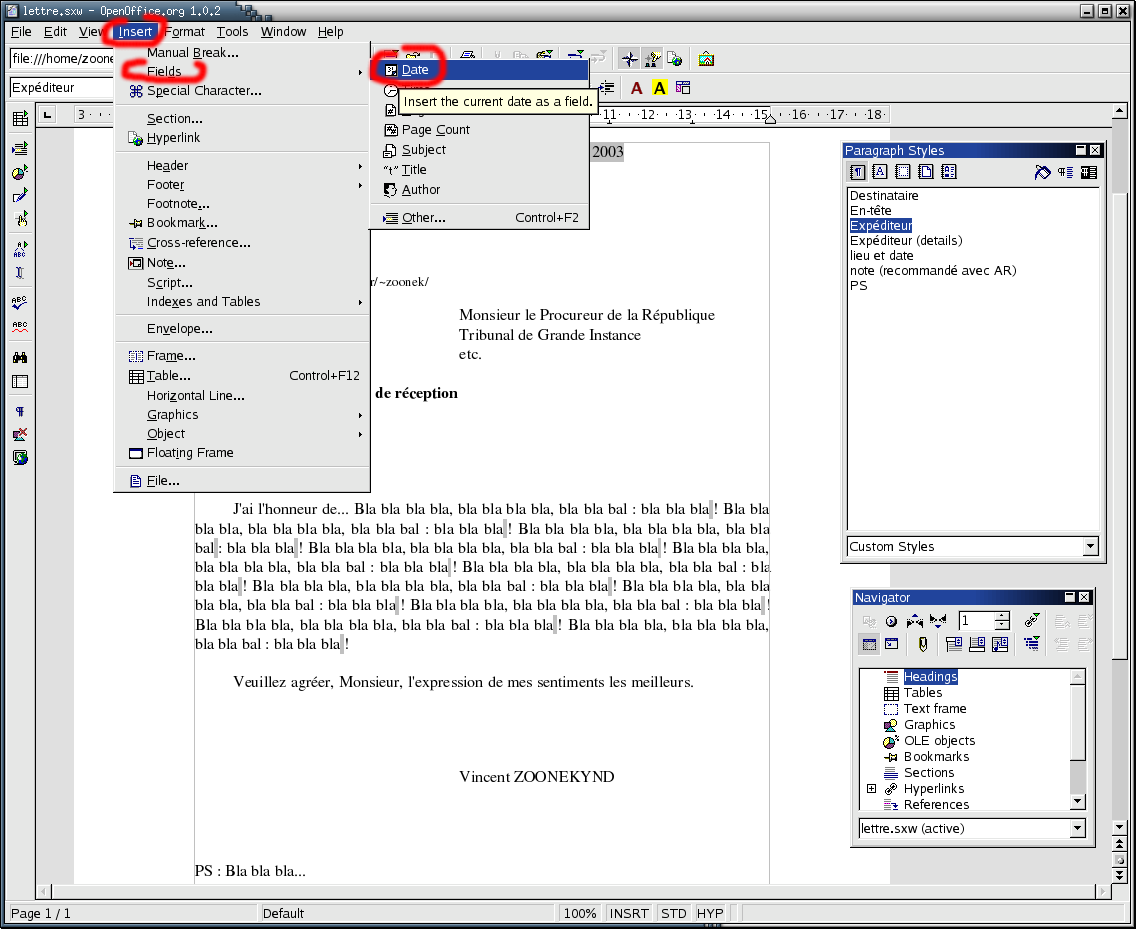Open Find & Replace binoculars icon

(x=20, y=357)
